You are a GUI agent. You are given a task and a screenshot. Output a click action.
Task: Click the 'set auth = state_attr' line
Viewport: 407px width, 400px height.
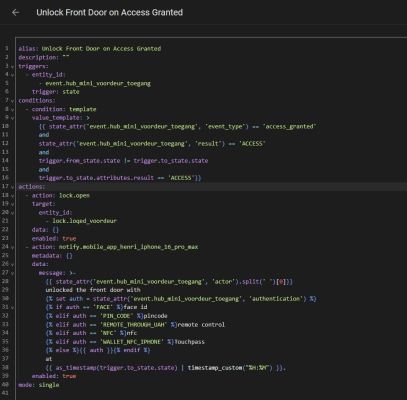pyautogui.click(x=181, y=299)
